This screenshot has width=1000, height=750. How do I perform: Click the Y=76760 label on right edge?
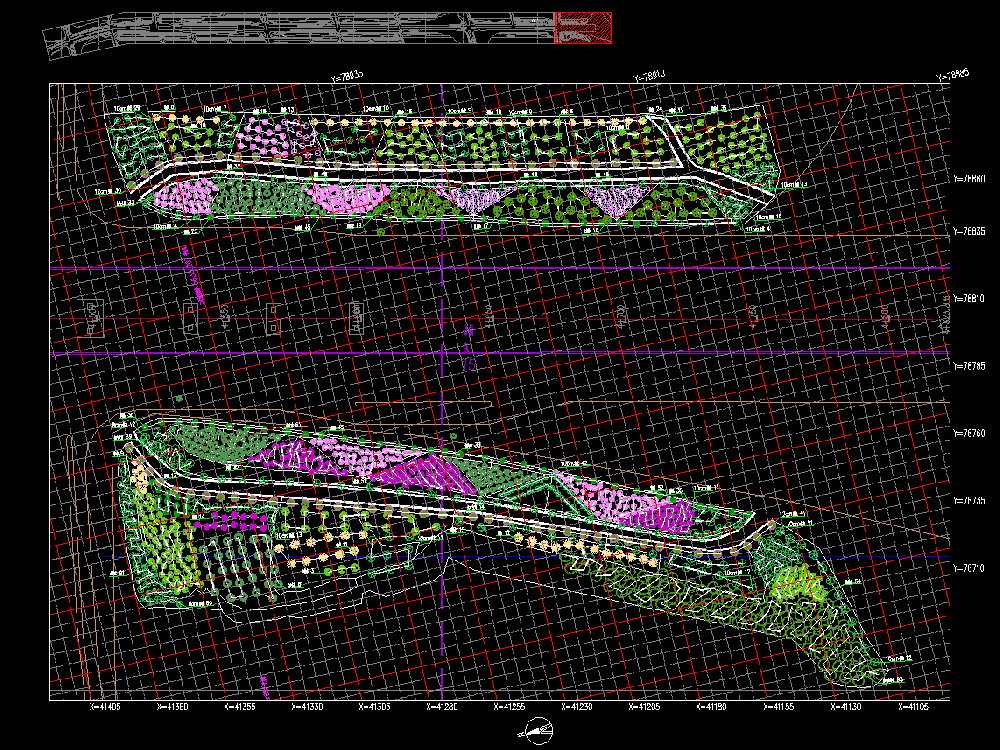coord(969,434)
